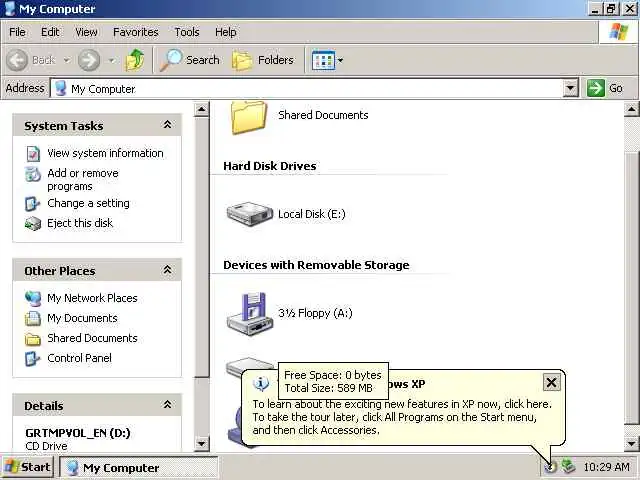Viewport: 640px width, 480px height.
Task: Open the View menu
Action: 86,32
